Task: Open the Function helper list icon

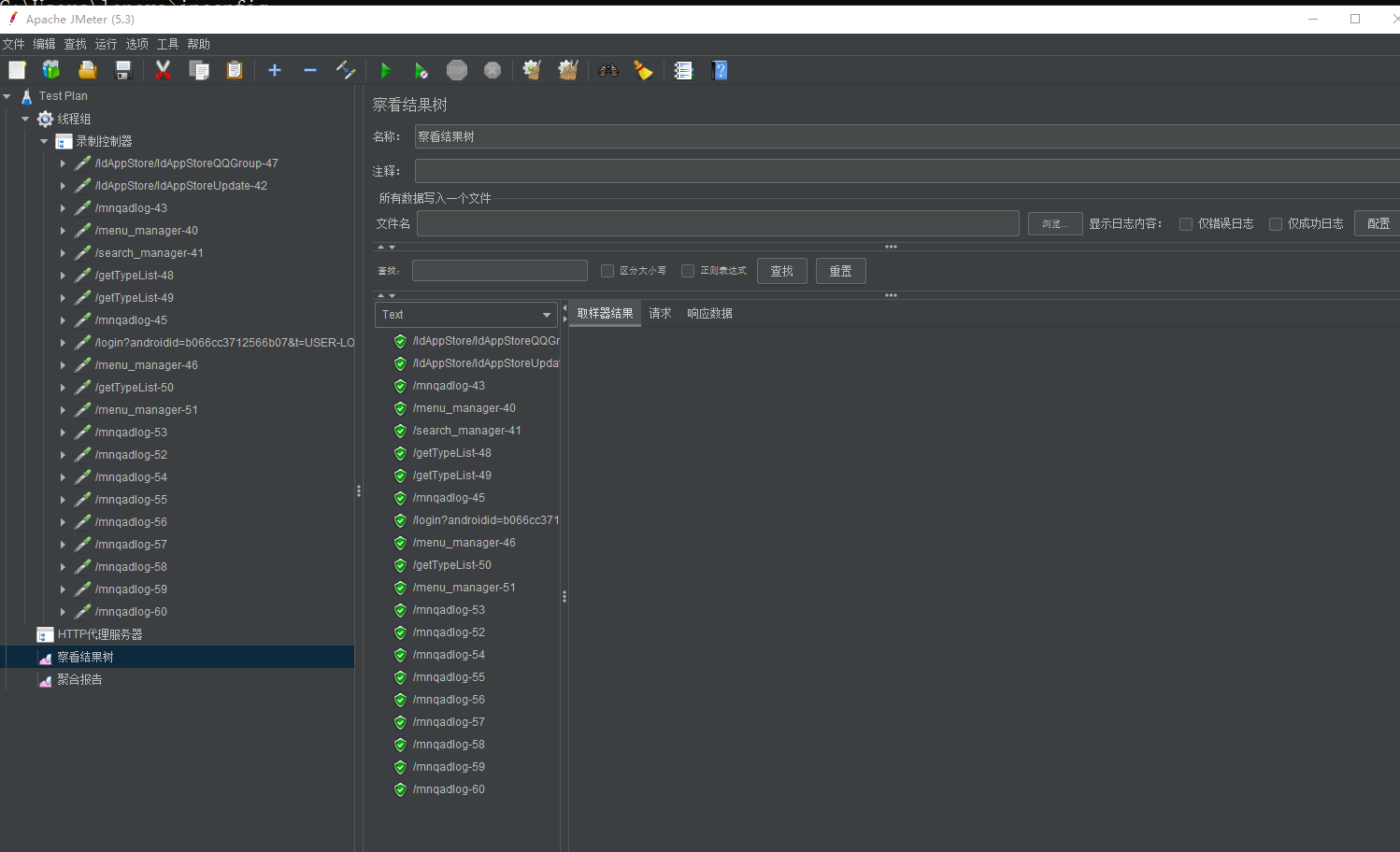Action: pyautogui.click(x=684, y=70)
